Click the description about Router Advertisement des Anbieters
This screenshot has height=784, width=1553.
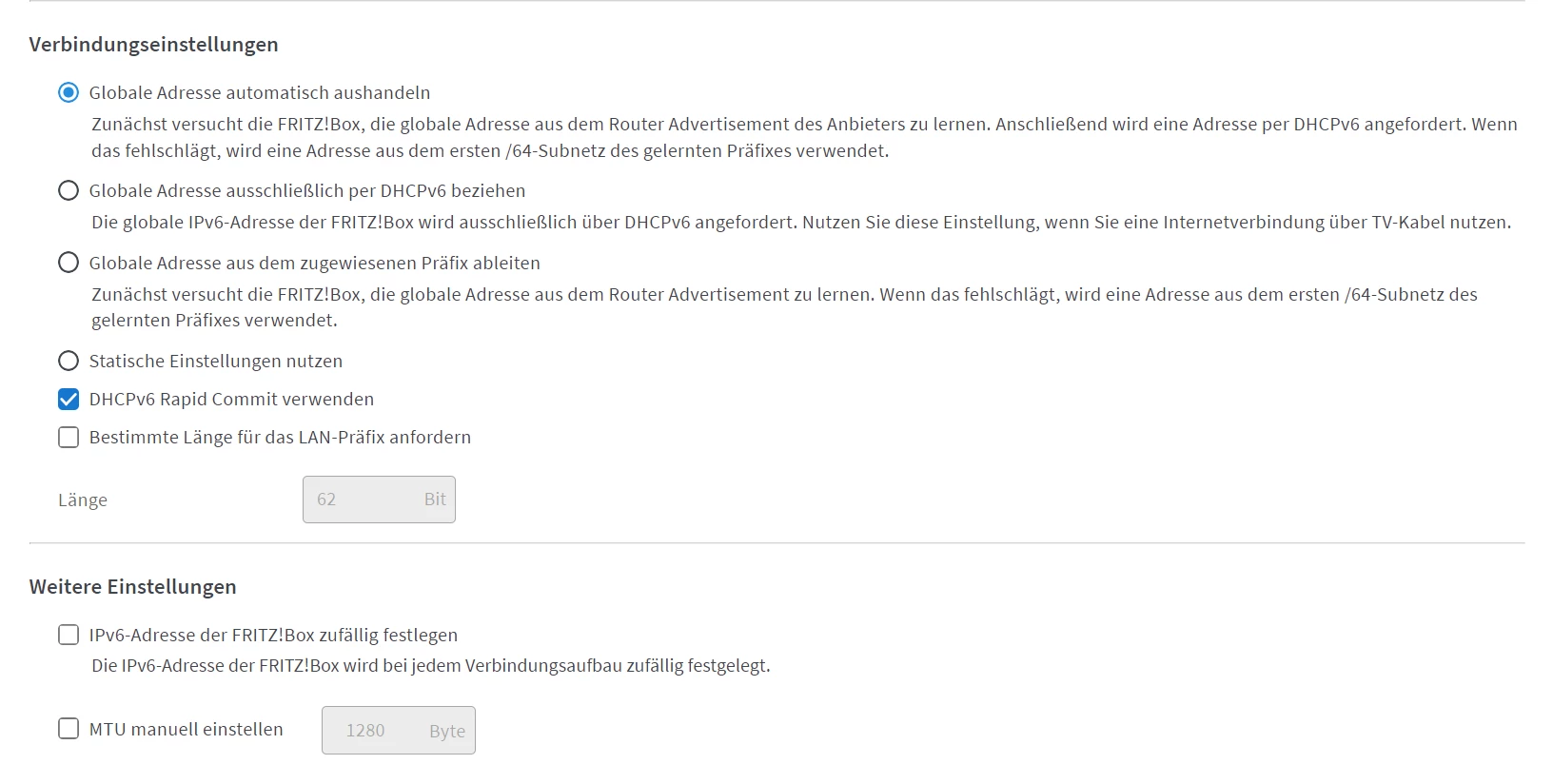pos(803,137)
